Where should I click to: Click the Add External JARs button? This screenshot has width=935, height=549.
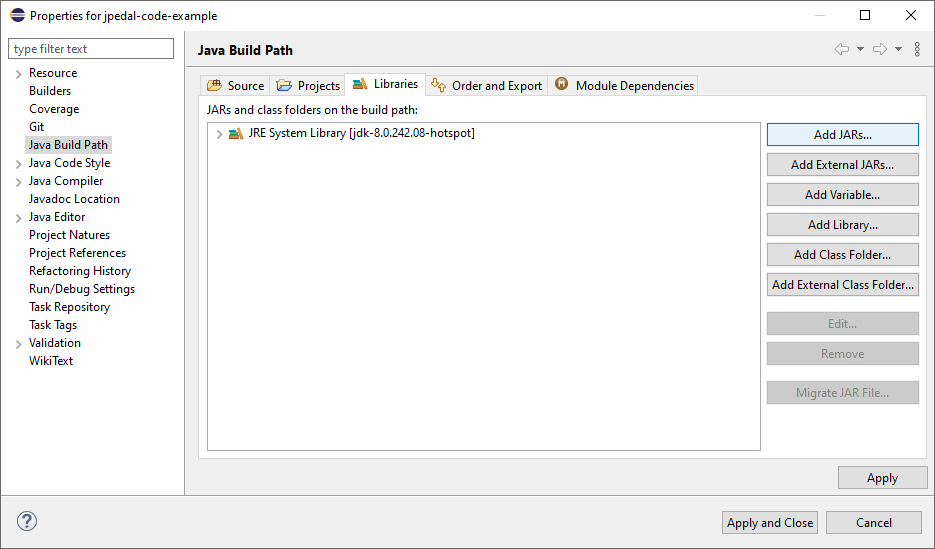842,165
